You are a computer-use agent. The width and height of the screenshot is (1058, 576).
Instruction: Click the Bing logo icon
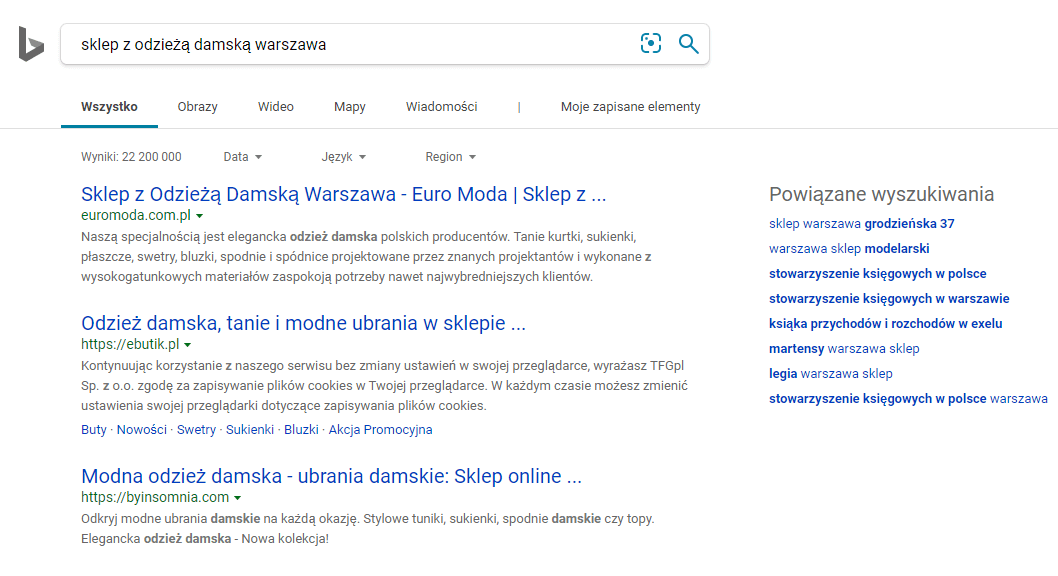(31, 44)
